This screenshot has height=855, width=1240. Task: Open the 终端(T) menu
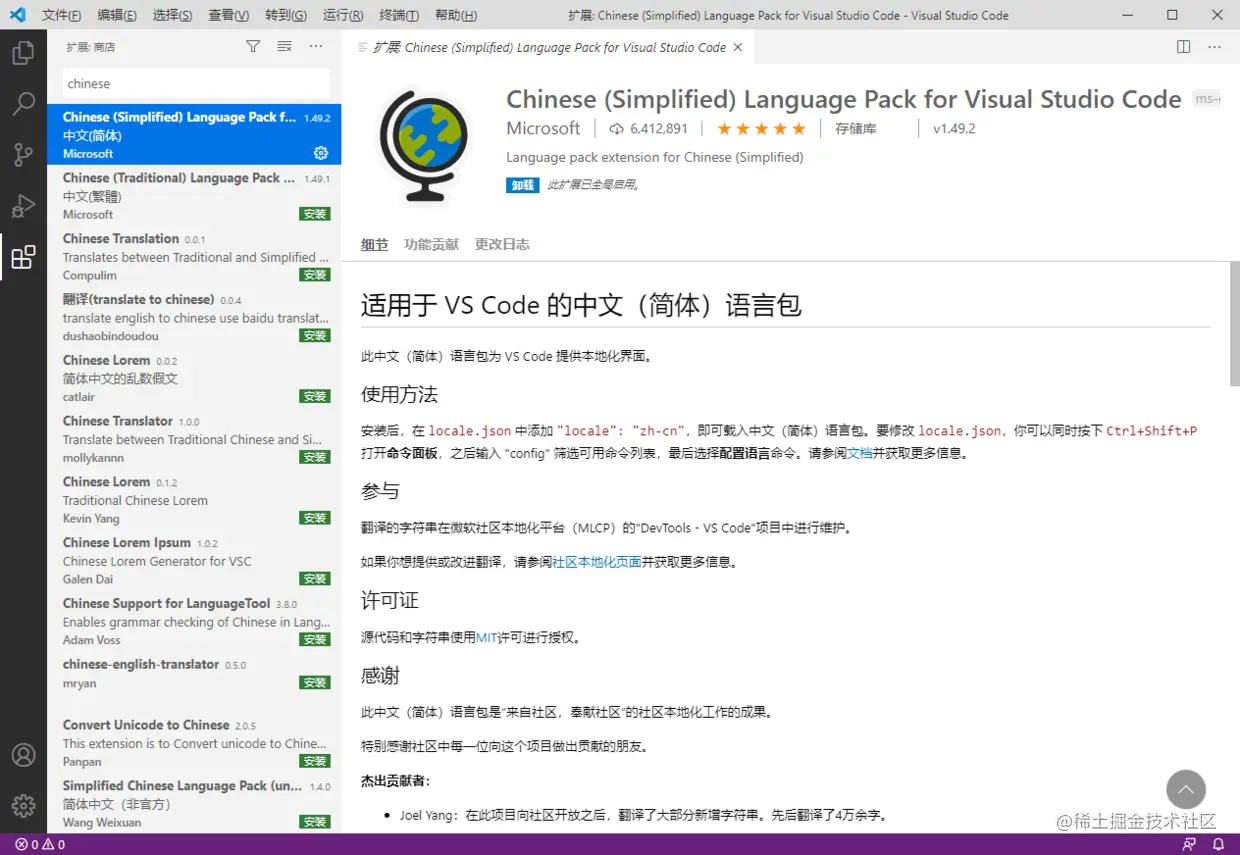[x=400, y=16]
